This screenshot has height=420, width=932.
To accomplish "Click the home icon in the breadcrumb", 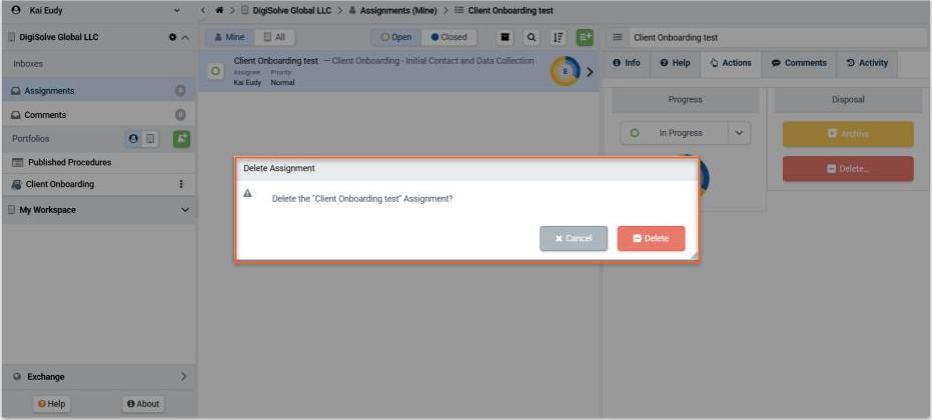I will [x=220, y=11].
